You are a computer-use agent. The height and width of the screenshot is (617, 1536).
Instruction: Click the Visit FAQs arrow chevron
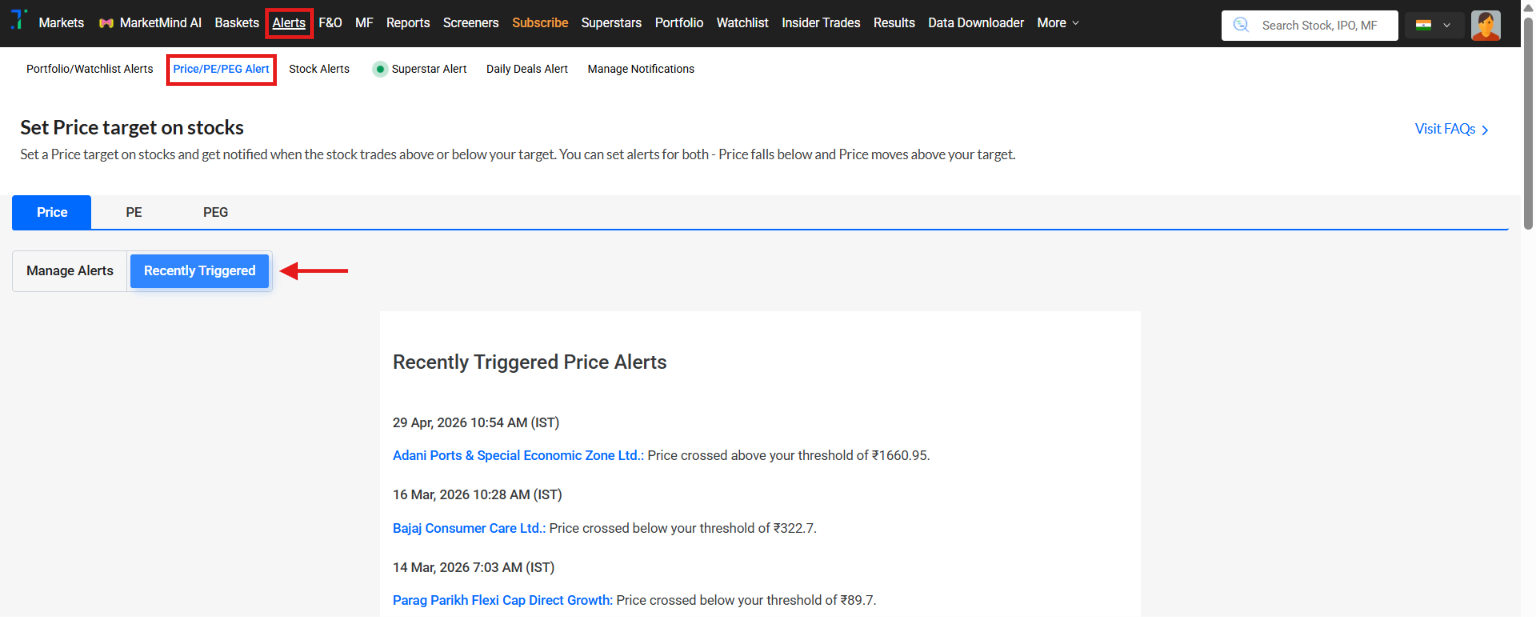(x=1485, y=130)
